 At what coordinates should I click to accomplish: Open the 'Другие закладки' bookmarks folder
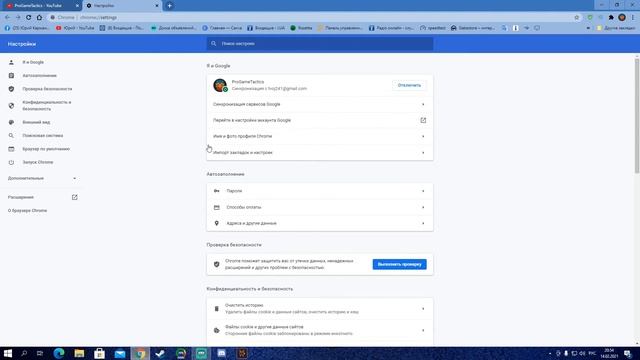tap(616, 28)
